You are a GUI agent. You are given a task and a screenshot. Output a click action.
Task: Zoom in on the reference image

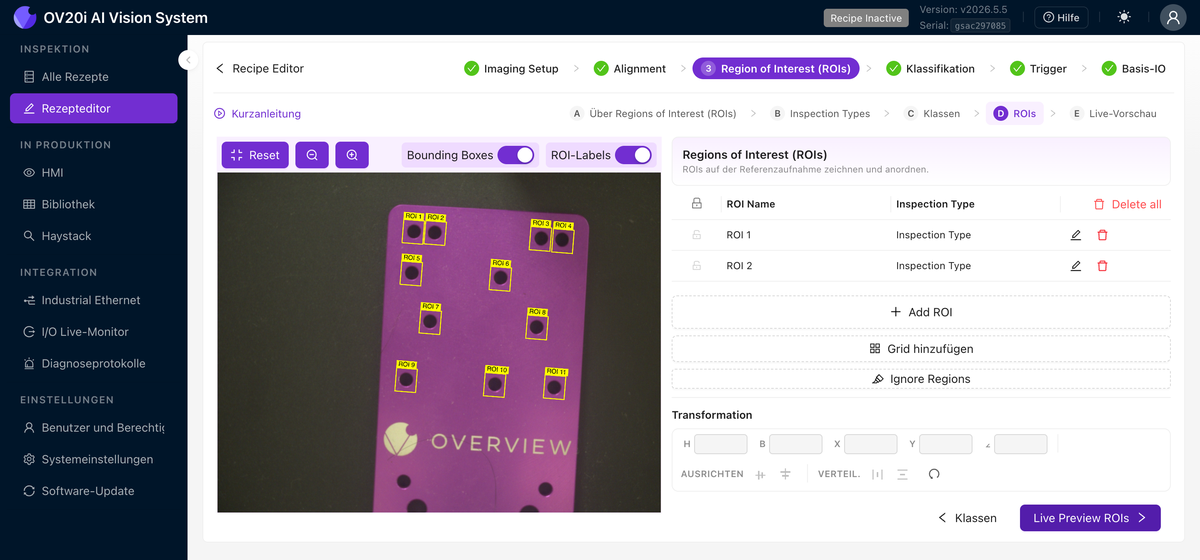pyautogui.click(x=352, y=155)
